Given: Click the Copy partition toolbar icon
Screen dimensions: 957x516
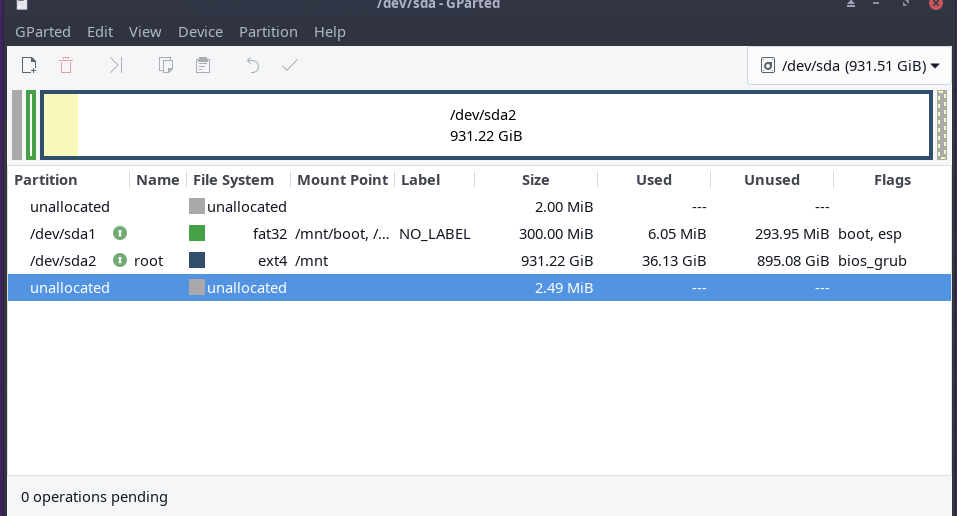Looking at the screenshot, I should point(166,66).
